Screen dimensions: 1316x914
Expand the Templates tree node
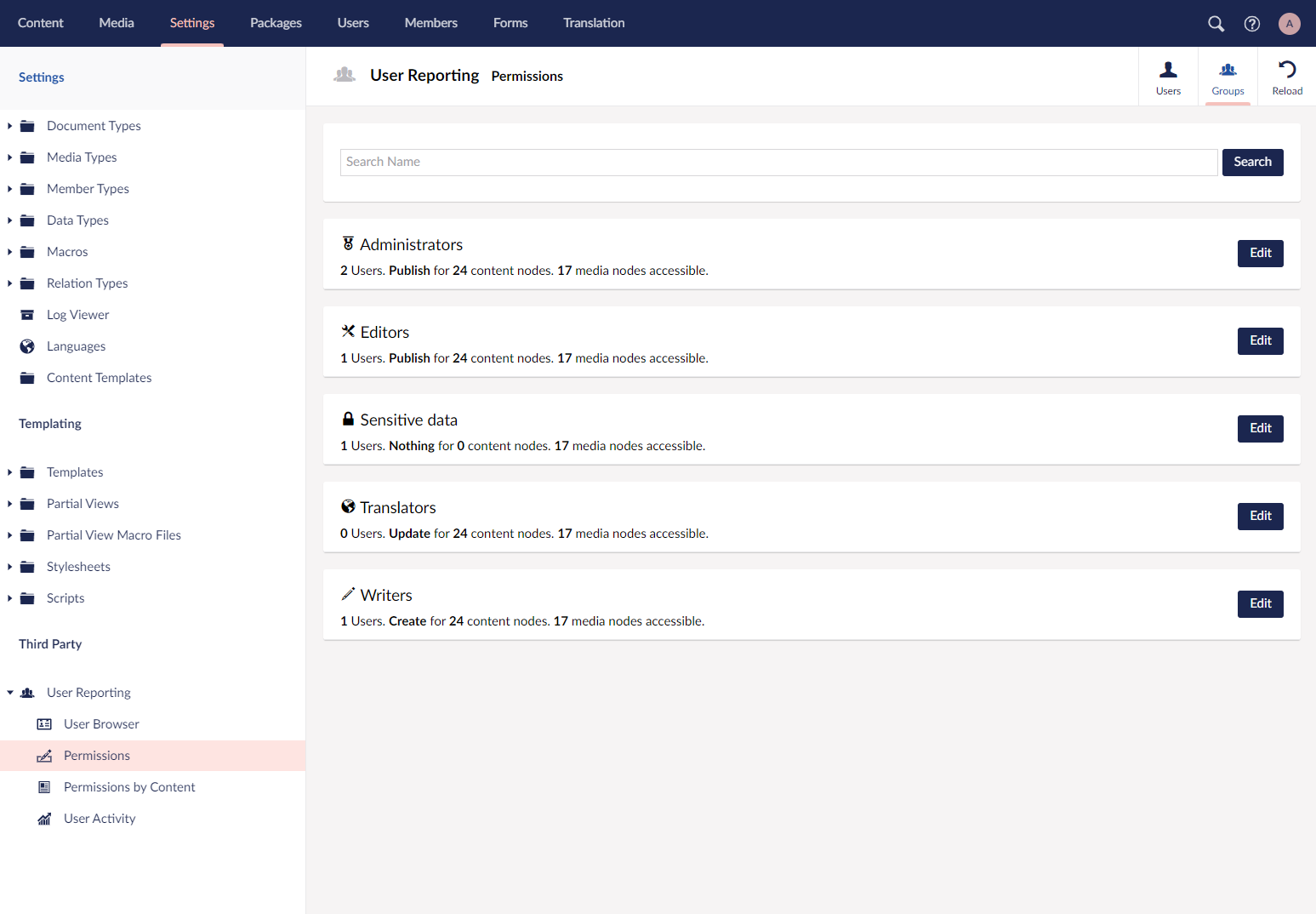tap(9, 472)
